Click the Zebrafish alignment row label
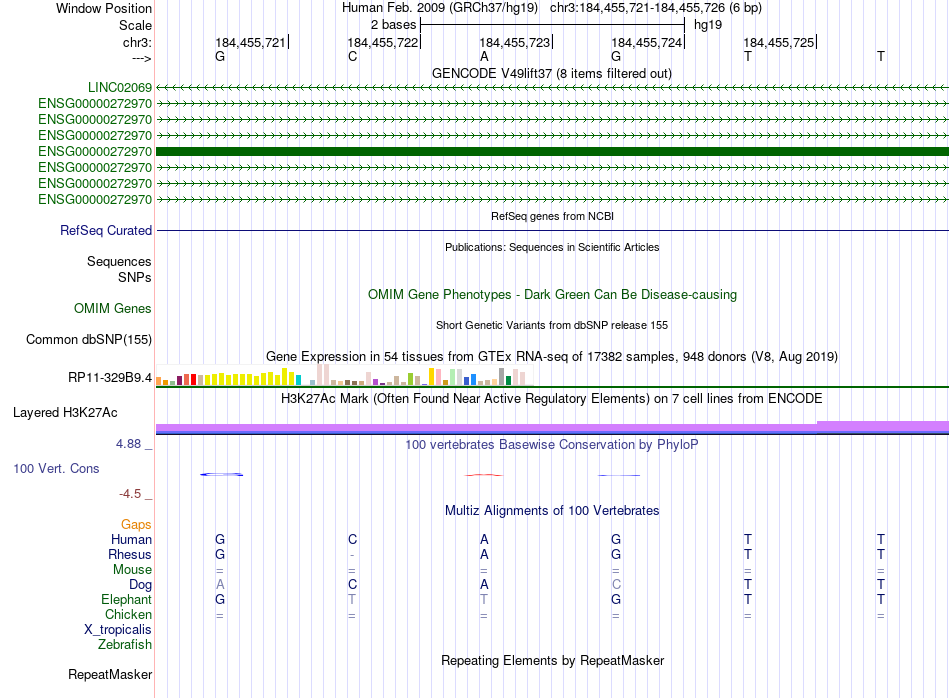Screen dimensions: 950x698 click(x=125, y=645)
